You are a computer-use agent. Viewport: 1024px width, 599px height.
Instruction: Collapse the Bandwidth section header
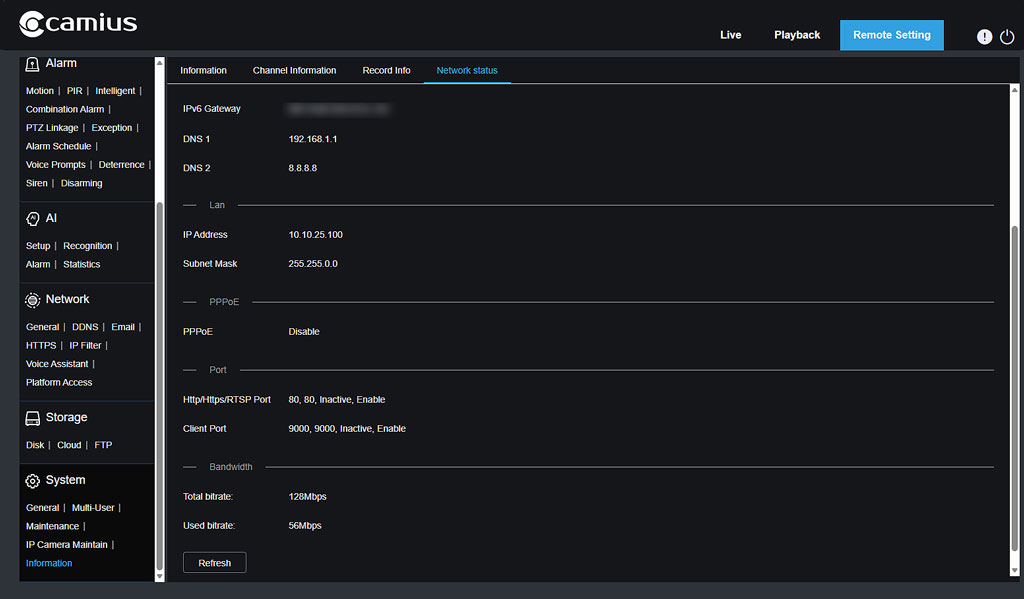(x=229, y=466)
